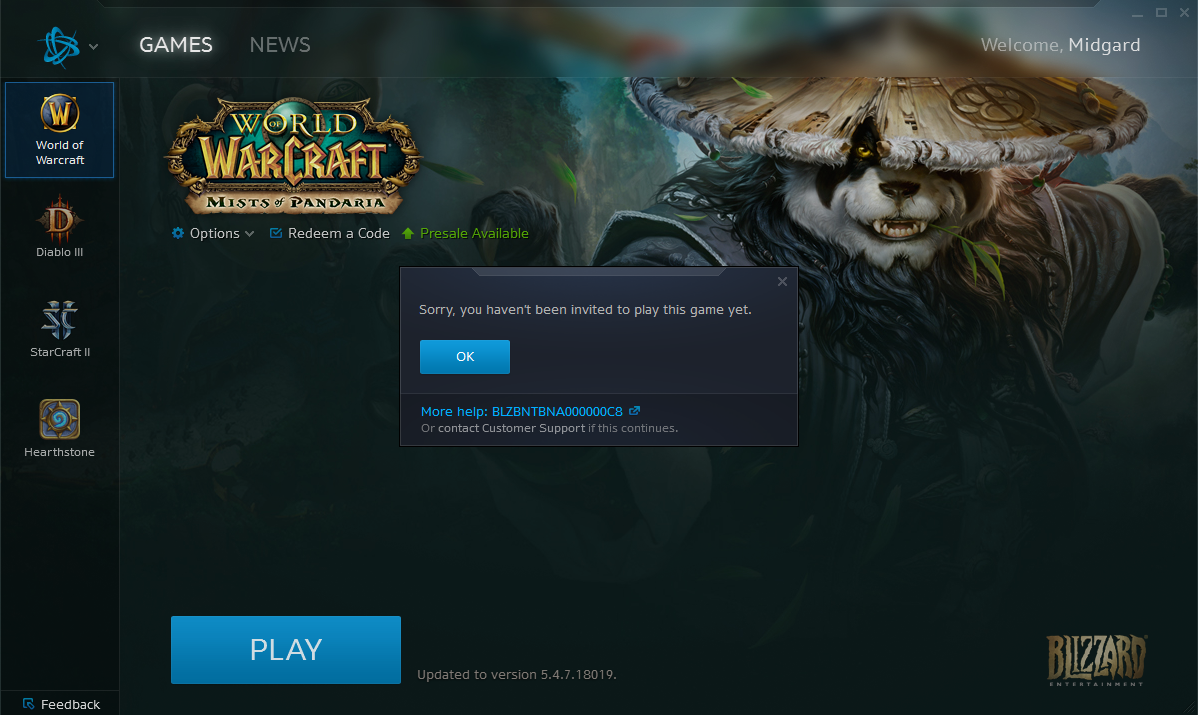The width and height of the screenshot is (1198, 715).
Task: Open the Options gear icon
Action: (x=178, y=233)
